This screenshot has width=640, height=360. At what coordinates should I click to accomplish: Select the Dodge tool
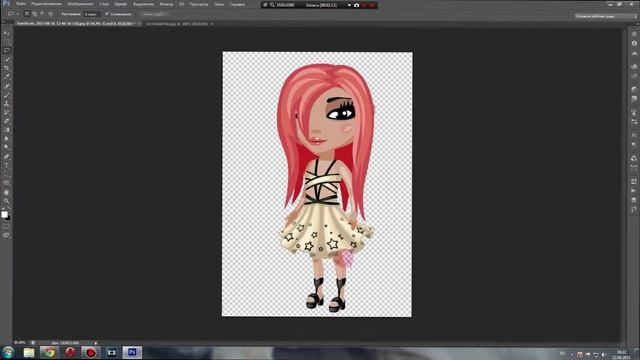click(7, 148)
